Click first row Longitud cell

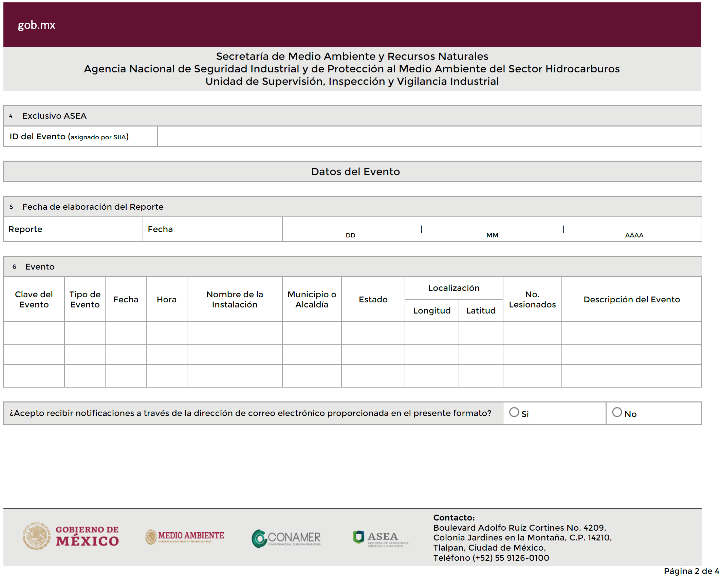[432, 333]
